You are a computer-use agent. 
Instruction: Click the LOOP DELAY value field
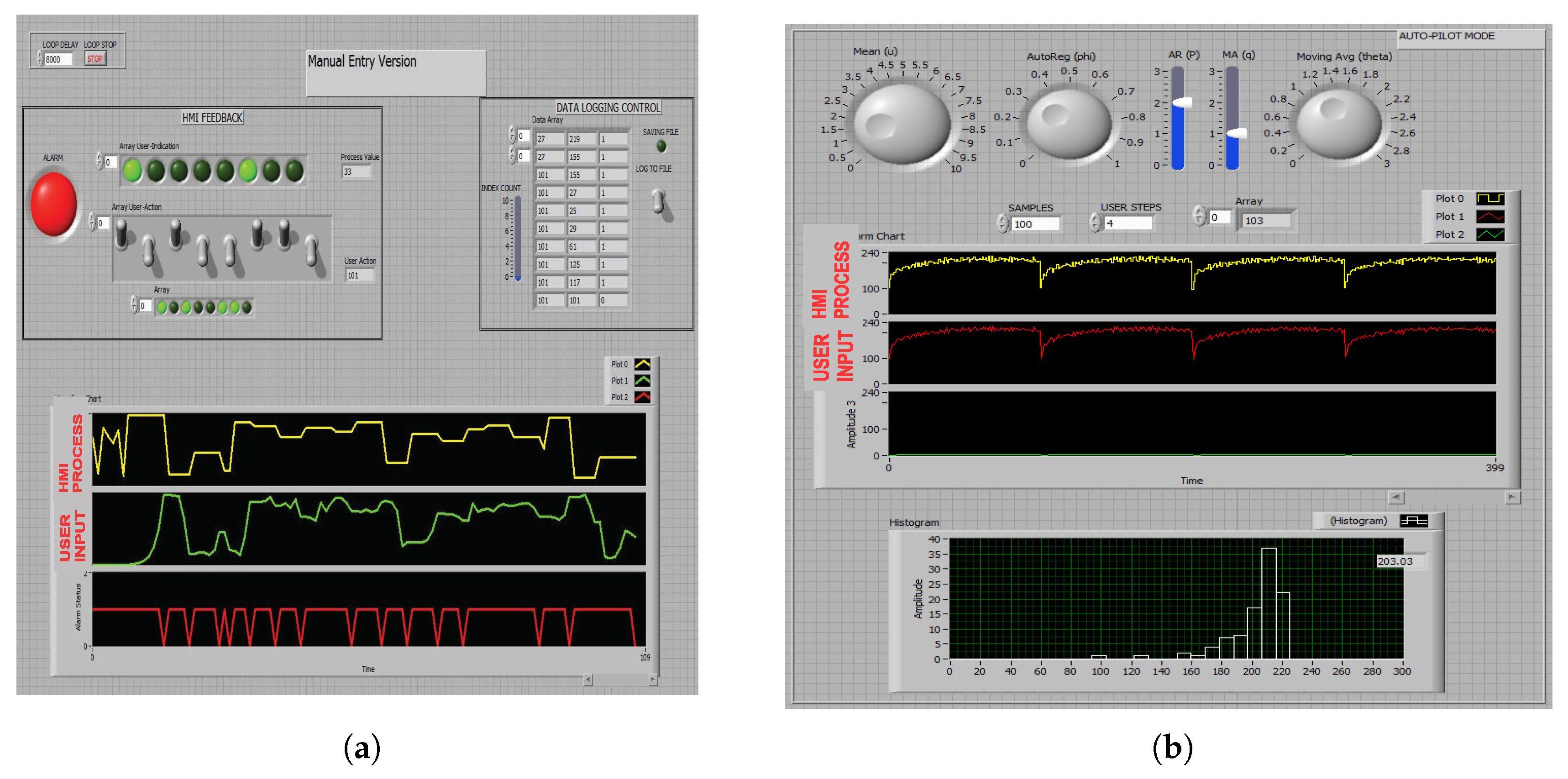coord(58,60)
